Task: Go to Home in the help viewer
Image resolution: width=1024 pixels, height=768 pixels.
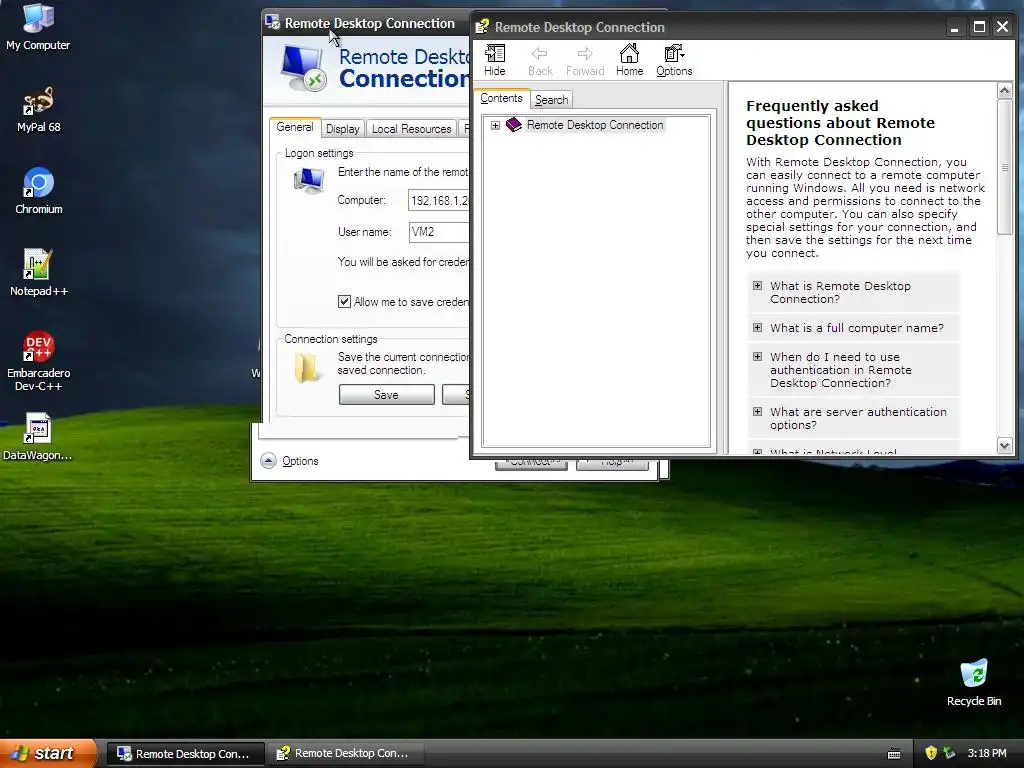Action: (629, 60)
